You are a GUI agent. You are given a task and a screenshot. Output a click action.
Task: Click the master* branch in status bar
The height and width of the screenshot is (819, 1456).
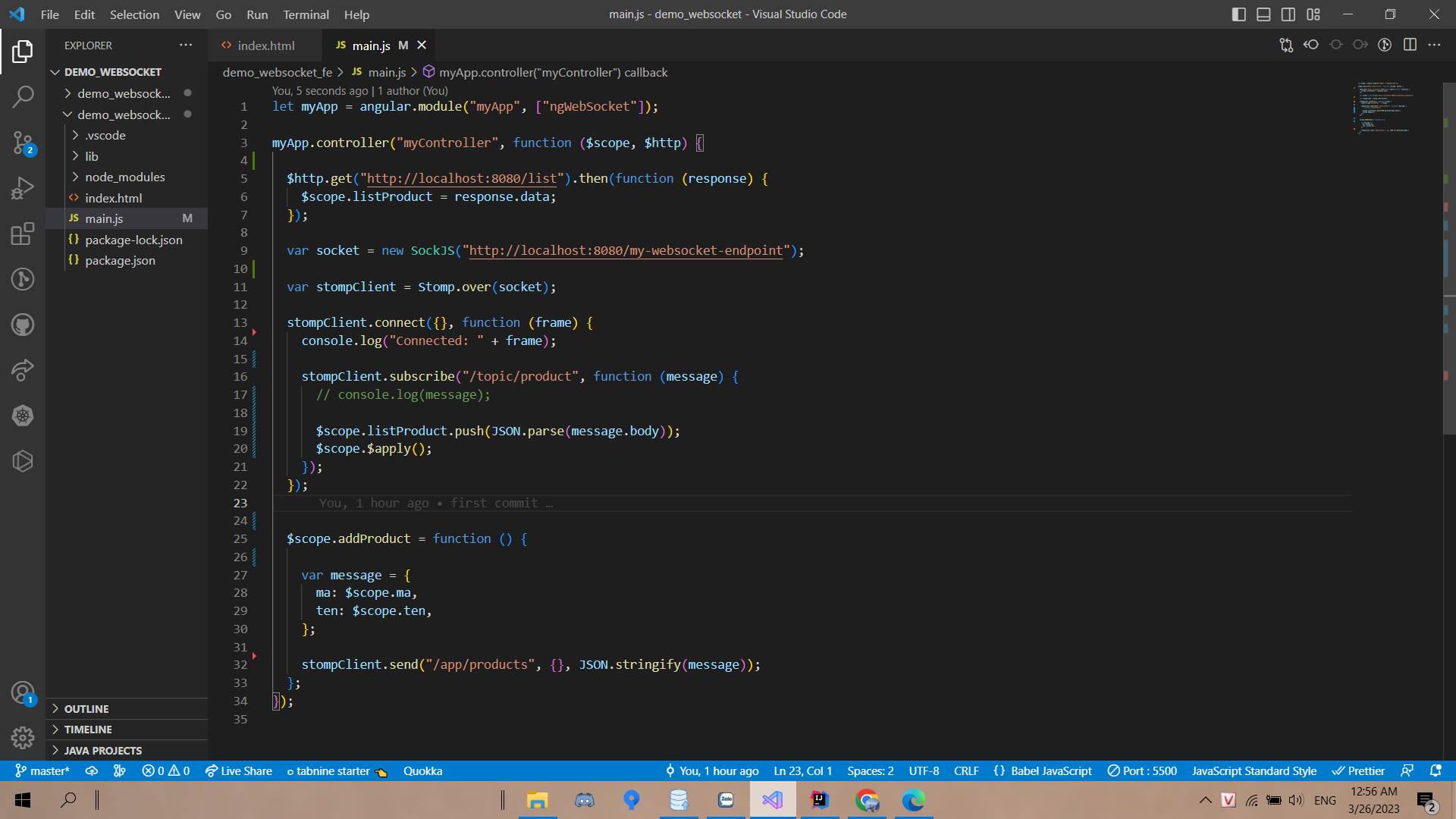tap(42, 770)
